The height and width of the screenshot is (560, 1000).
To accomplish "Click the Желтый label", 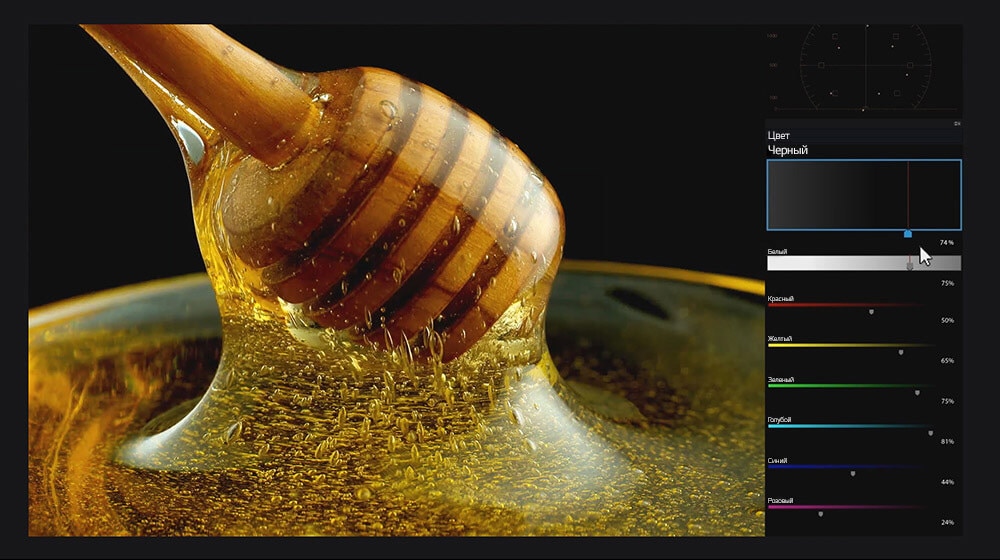I will 779,339.
